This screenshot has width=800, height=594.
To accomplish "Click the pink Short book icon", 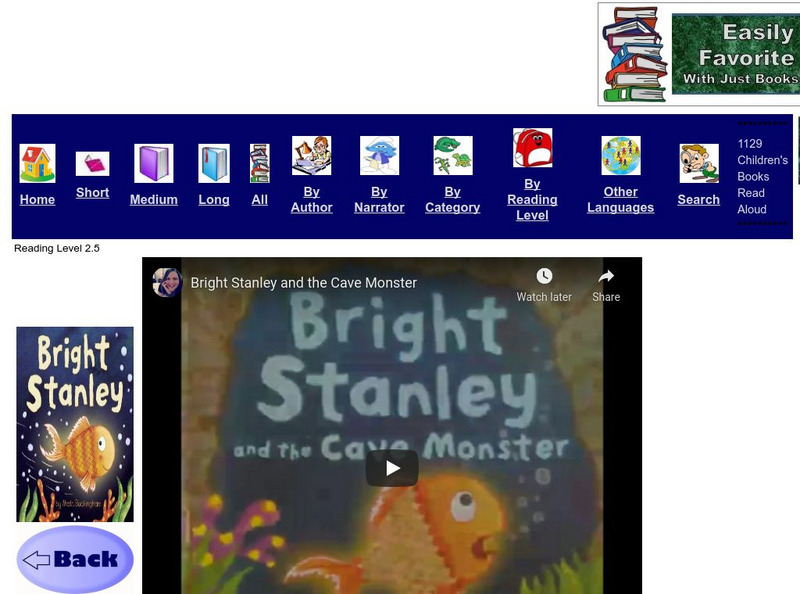I will [x=92, y=164].
